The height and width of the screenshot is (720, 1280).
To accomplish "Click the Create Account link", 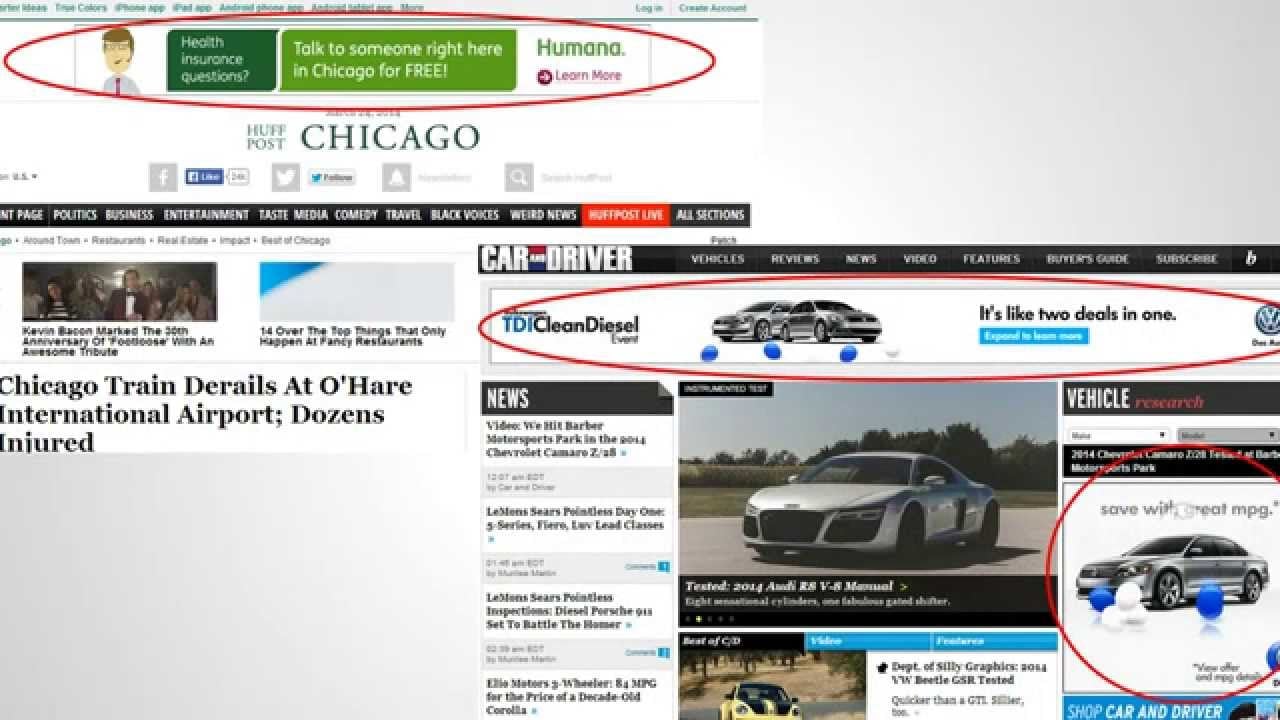I will (x=713, y=7).
